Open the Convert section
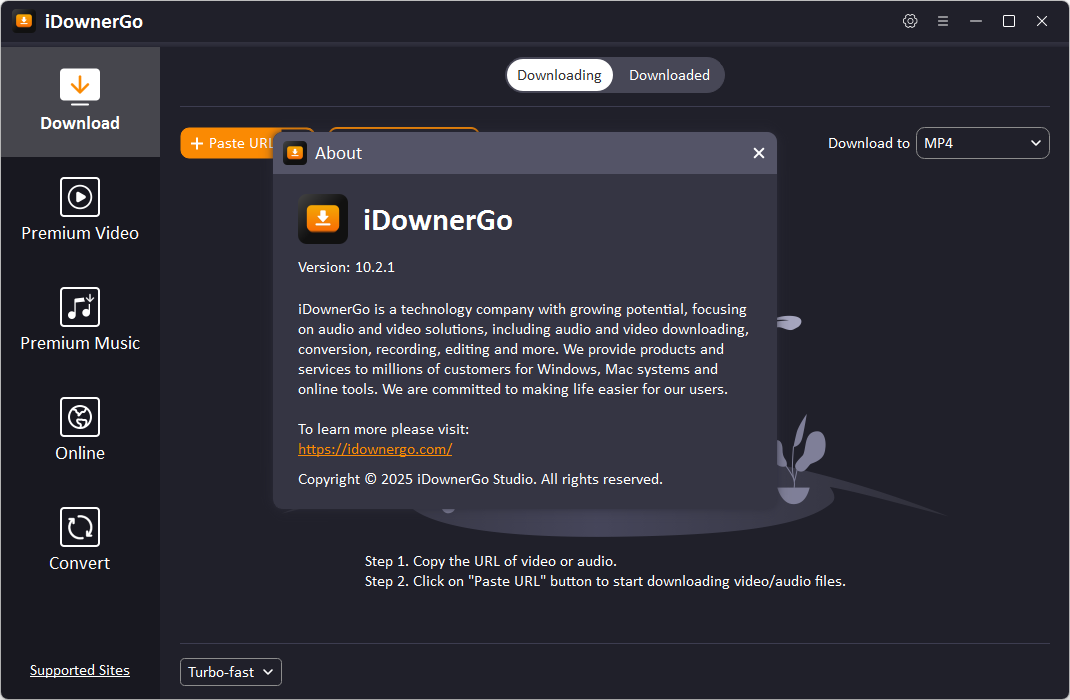 point(80,539)
